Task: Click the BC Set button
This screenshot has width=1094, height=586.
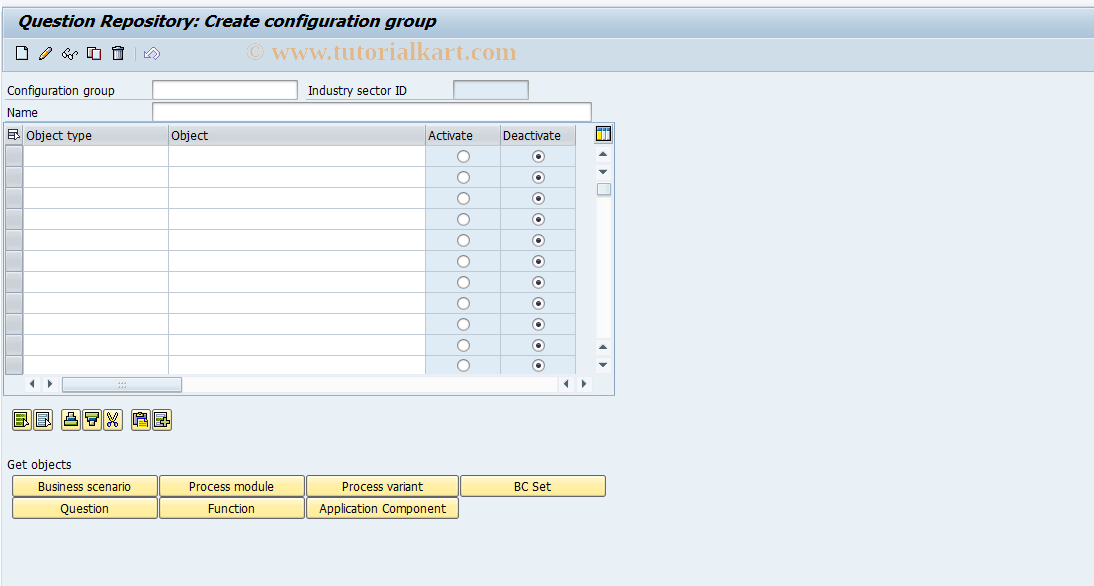Action: point(533,486)
